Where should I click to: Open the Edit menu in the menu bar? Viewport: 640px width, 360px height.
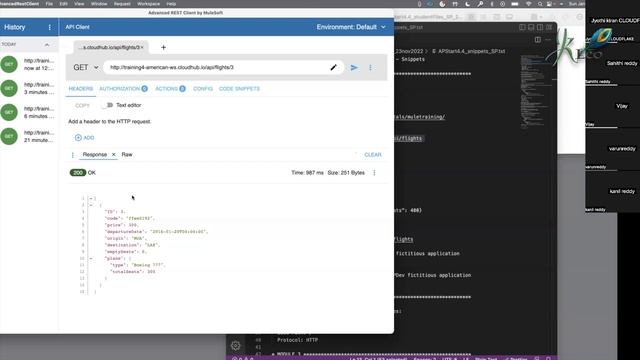[x=64, y=4]
